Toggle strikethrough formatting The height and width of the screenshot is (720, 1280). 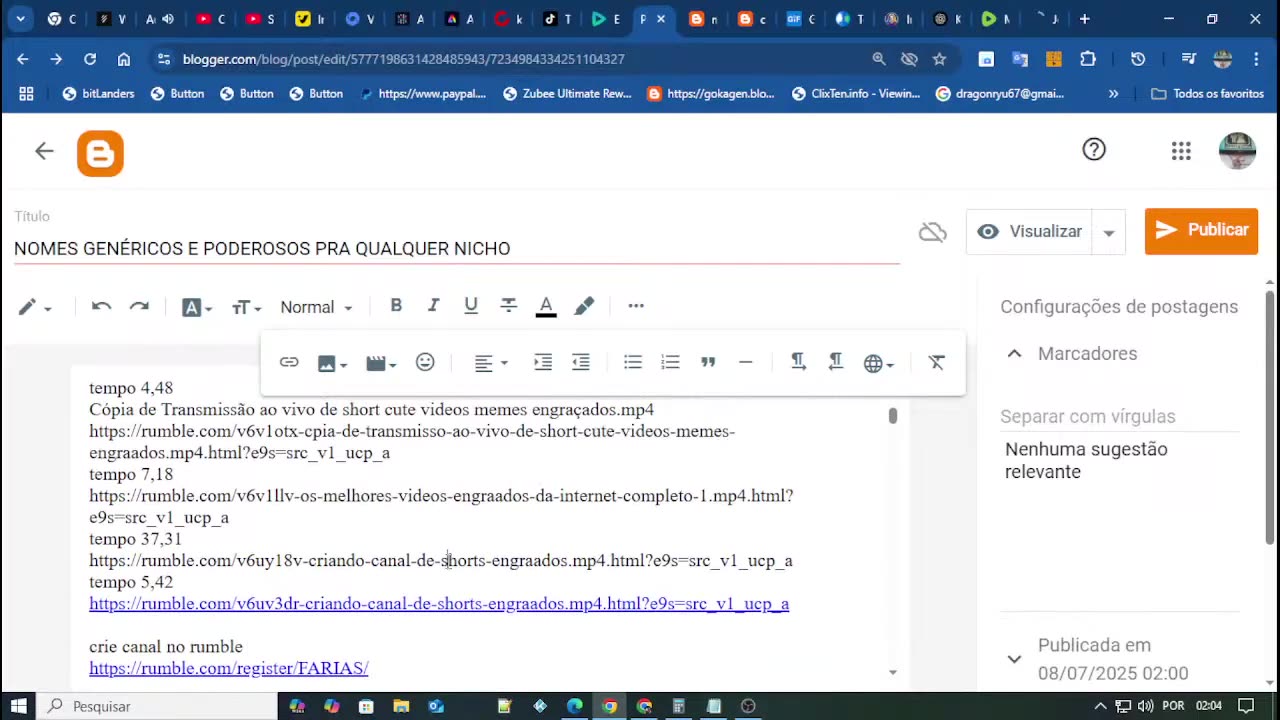tap(508, 306)
